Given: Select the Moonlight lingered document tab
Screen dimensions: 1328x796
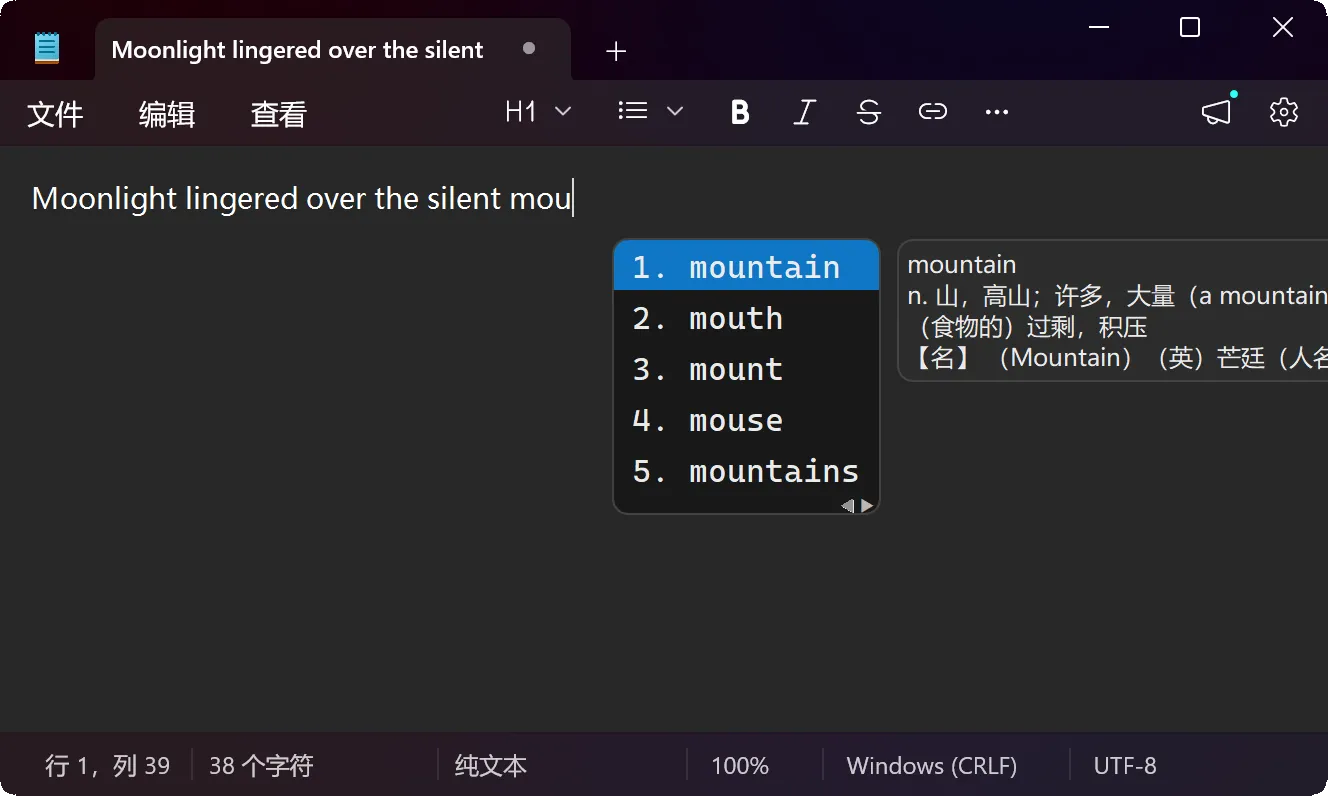Looking at the screenshot, I should [332, 50].
